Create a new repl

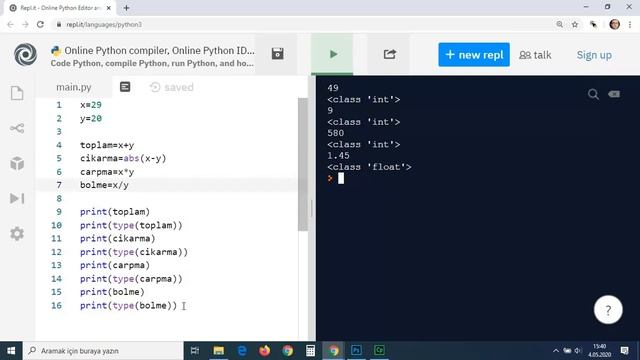(x=474, y=55)
